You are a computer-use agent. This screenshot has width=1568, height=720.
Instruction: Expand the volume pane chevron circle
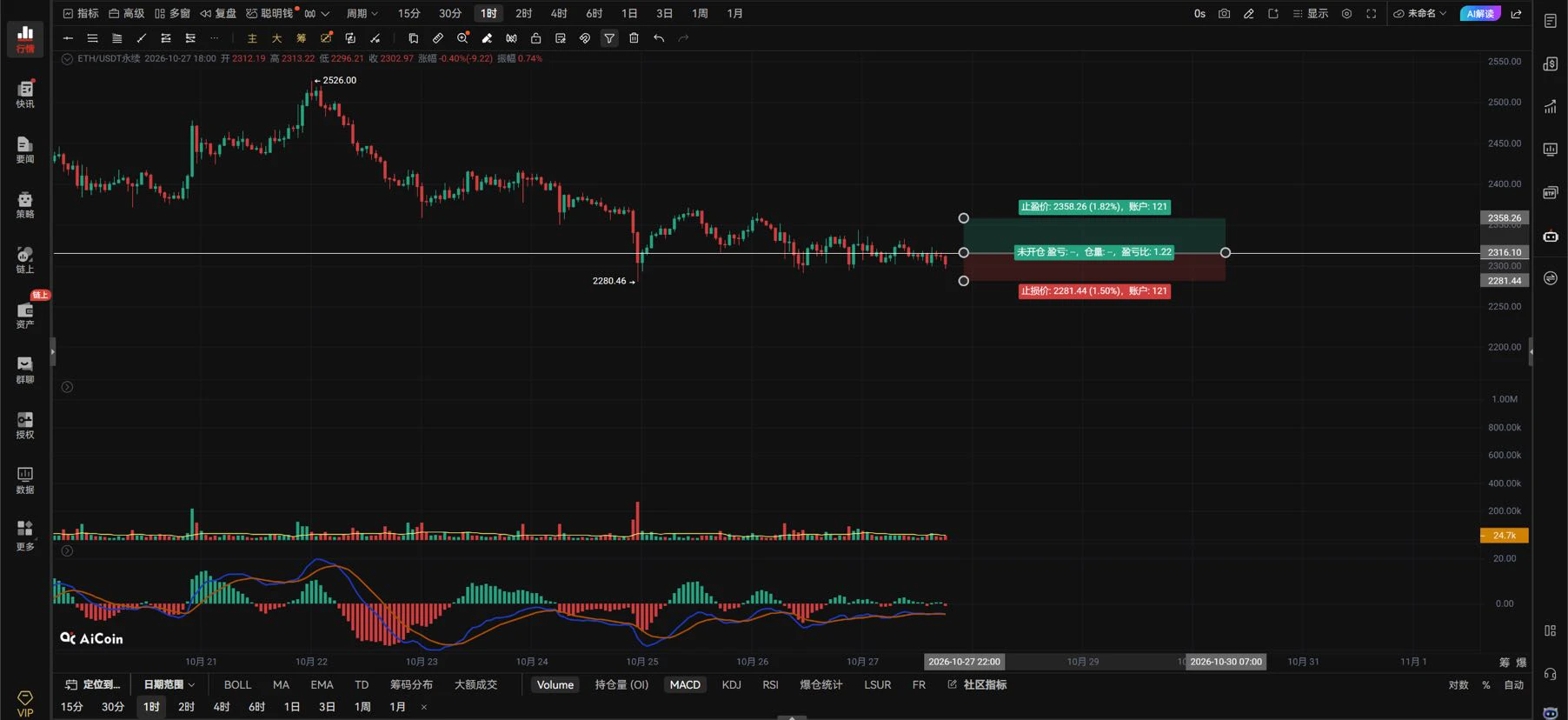[x=67, y=387]
